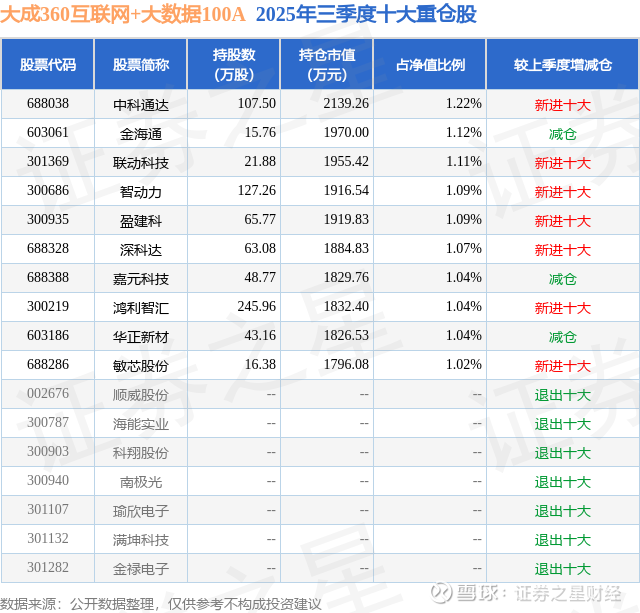
Task: Click shares count 107.50
Action: [257, 103]
